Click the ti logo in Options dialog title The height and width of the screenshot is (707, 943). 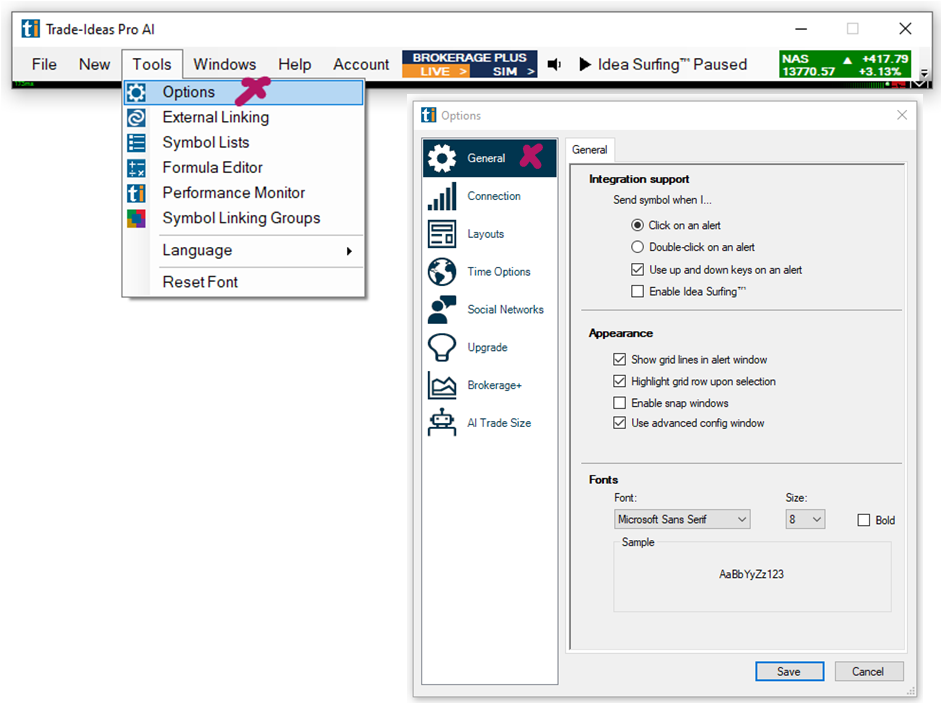coord(429,115)
